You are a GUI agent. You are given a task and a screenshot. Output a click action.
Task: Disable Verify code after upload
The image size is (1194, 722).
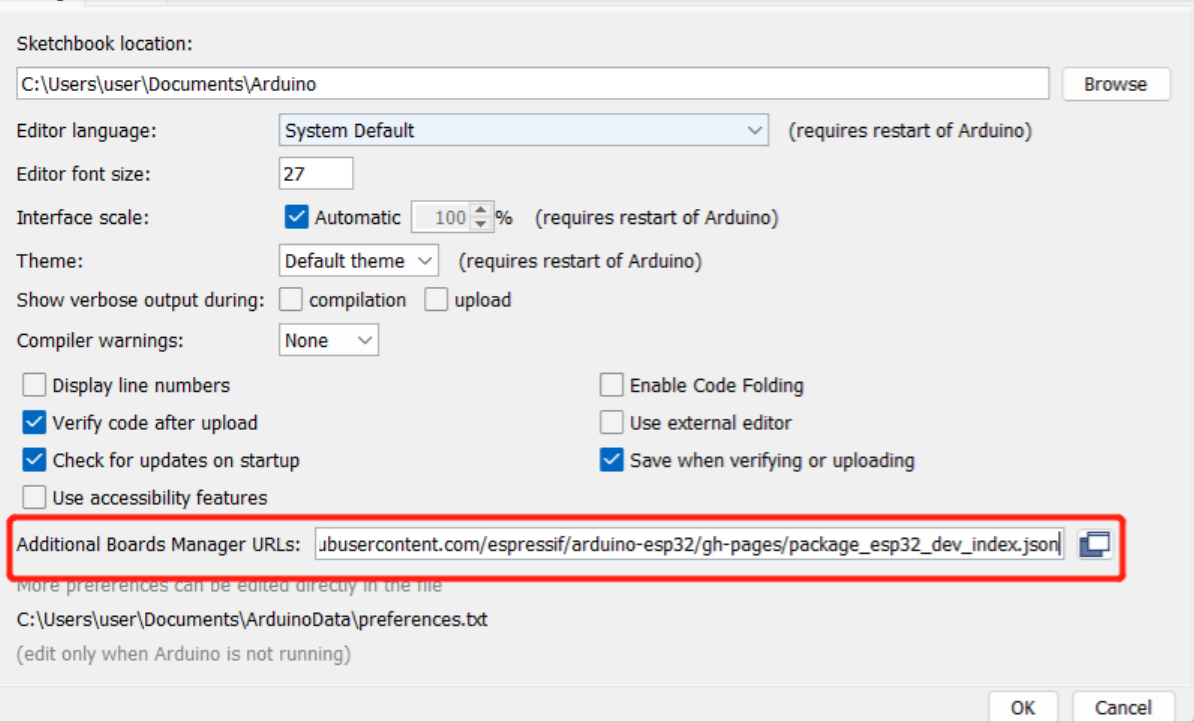35,423
